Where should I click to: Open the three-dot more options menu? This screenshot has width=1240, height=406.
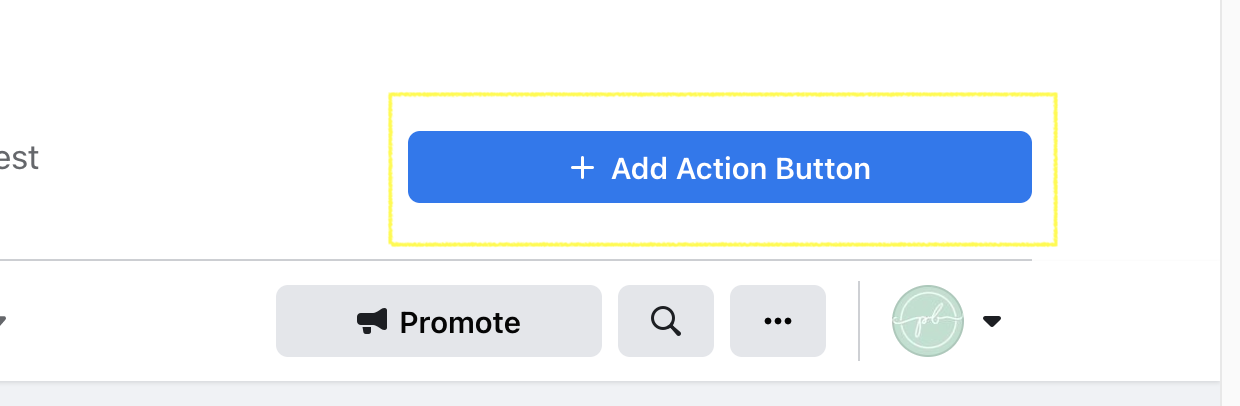778,321
